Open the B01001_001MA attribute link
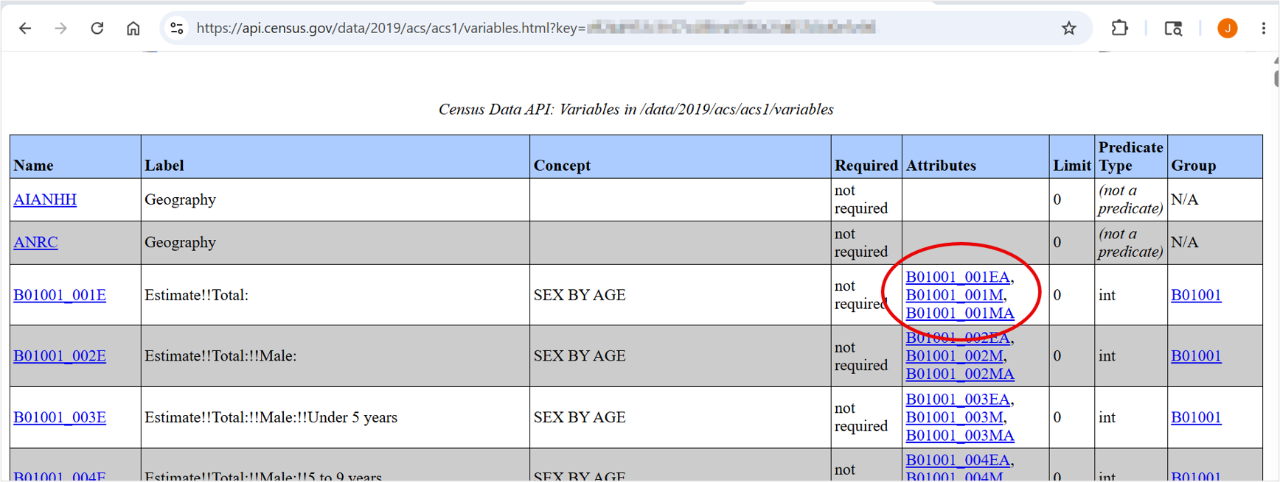 [x=960, y=313]
